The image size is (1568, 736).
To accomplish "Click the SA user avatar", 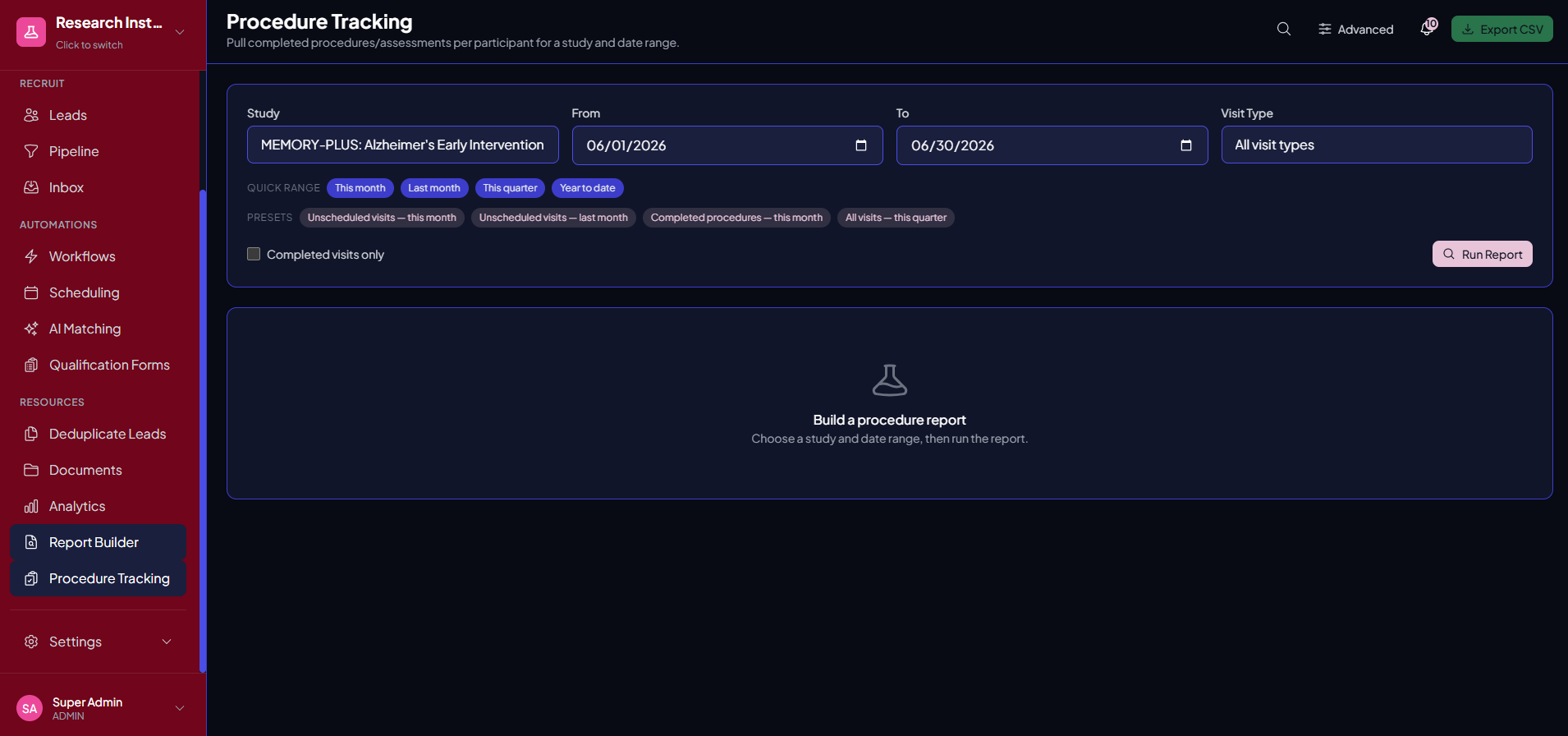I will tap(30, 708).
